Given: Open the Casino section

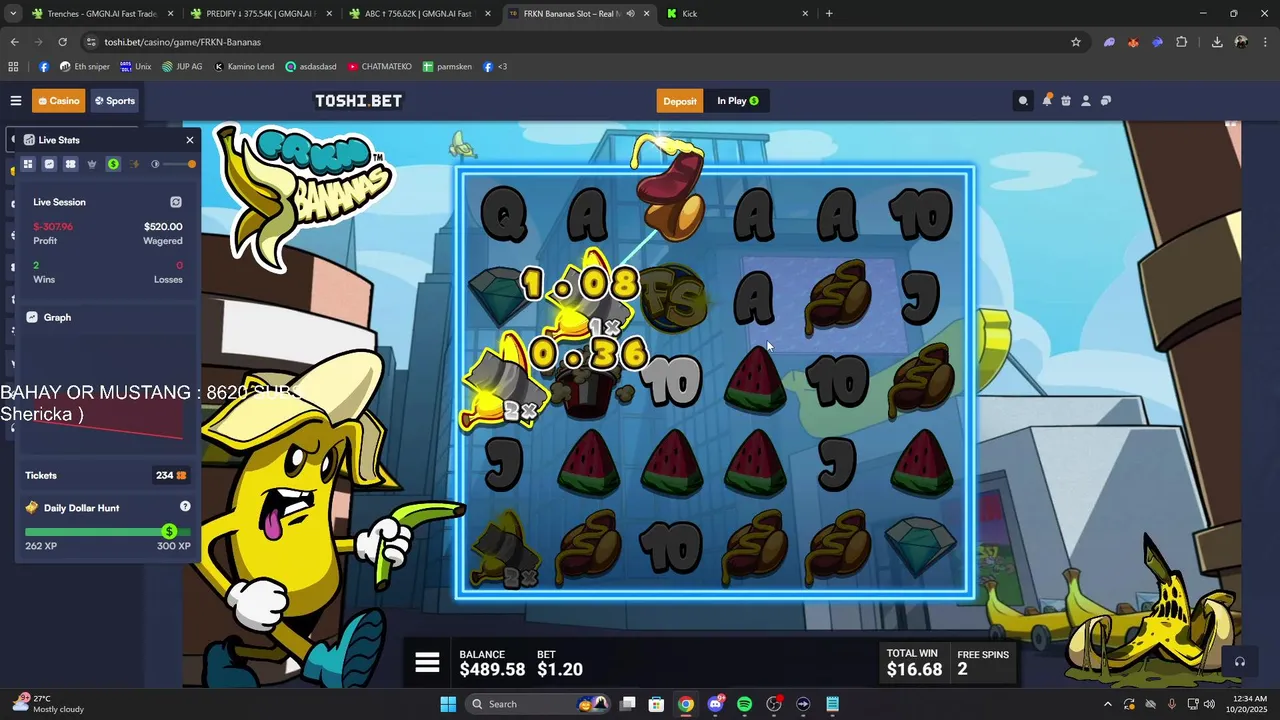Looking at the screenshot, I should 58,101.
